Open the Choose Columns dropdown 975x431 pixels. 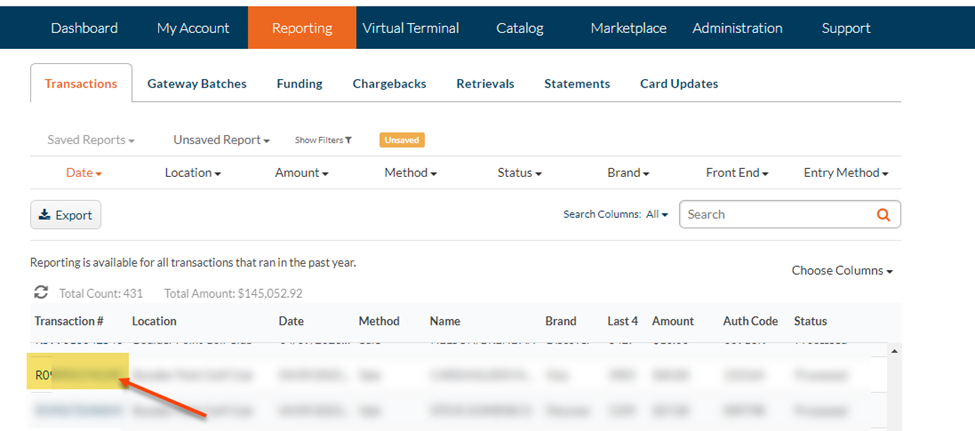[842, 271]
